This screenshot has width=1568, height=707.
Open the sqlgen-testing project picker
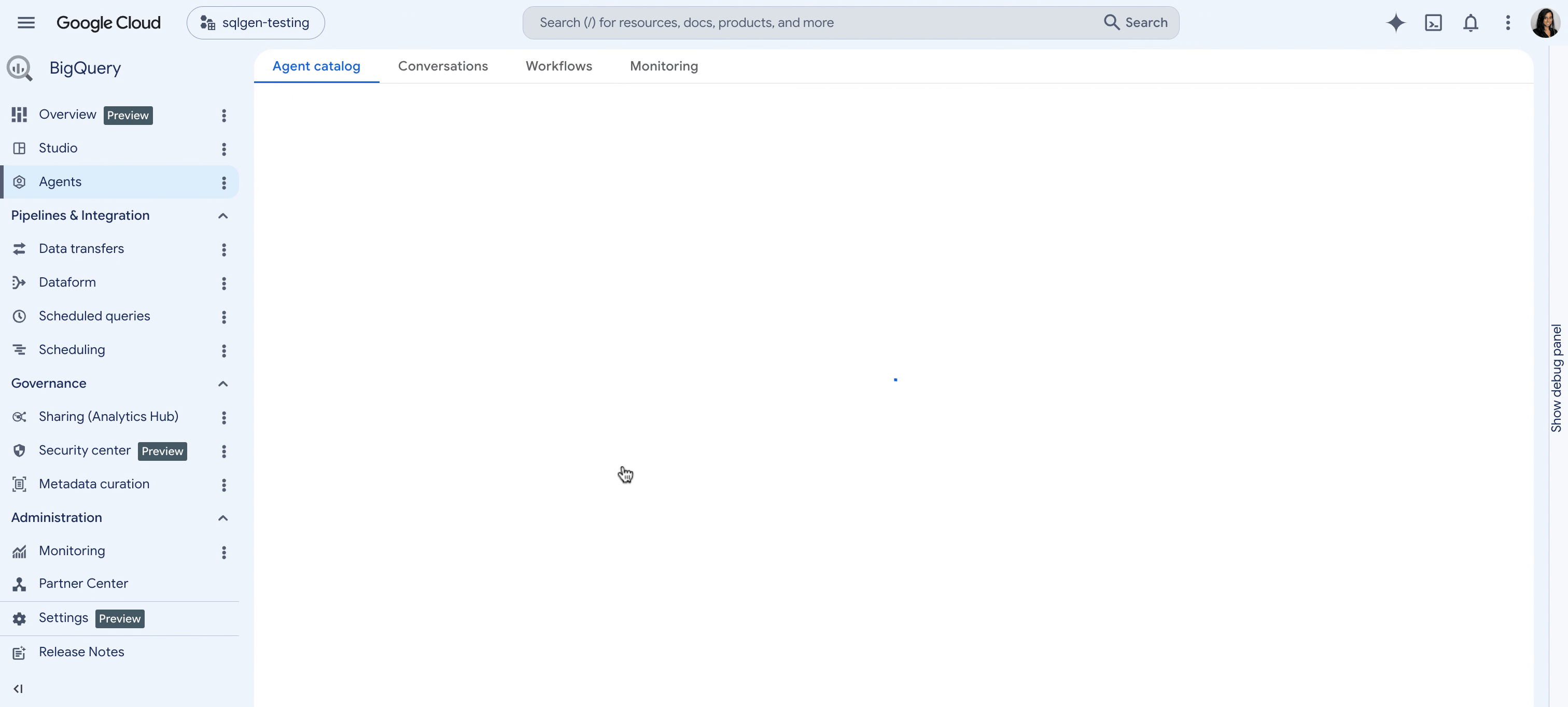256,22
